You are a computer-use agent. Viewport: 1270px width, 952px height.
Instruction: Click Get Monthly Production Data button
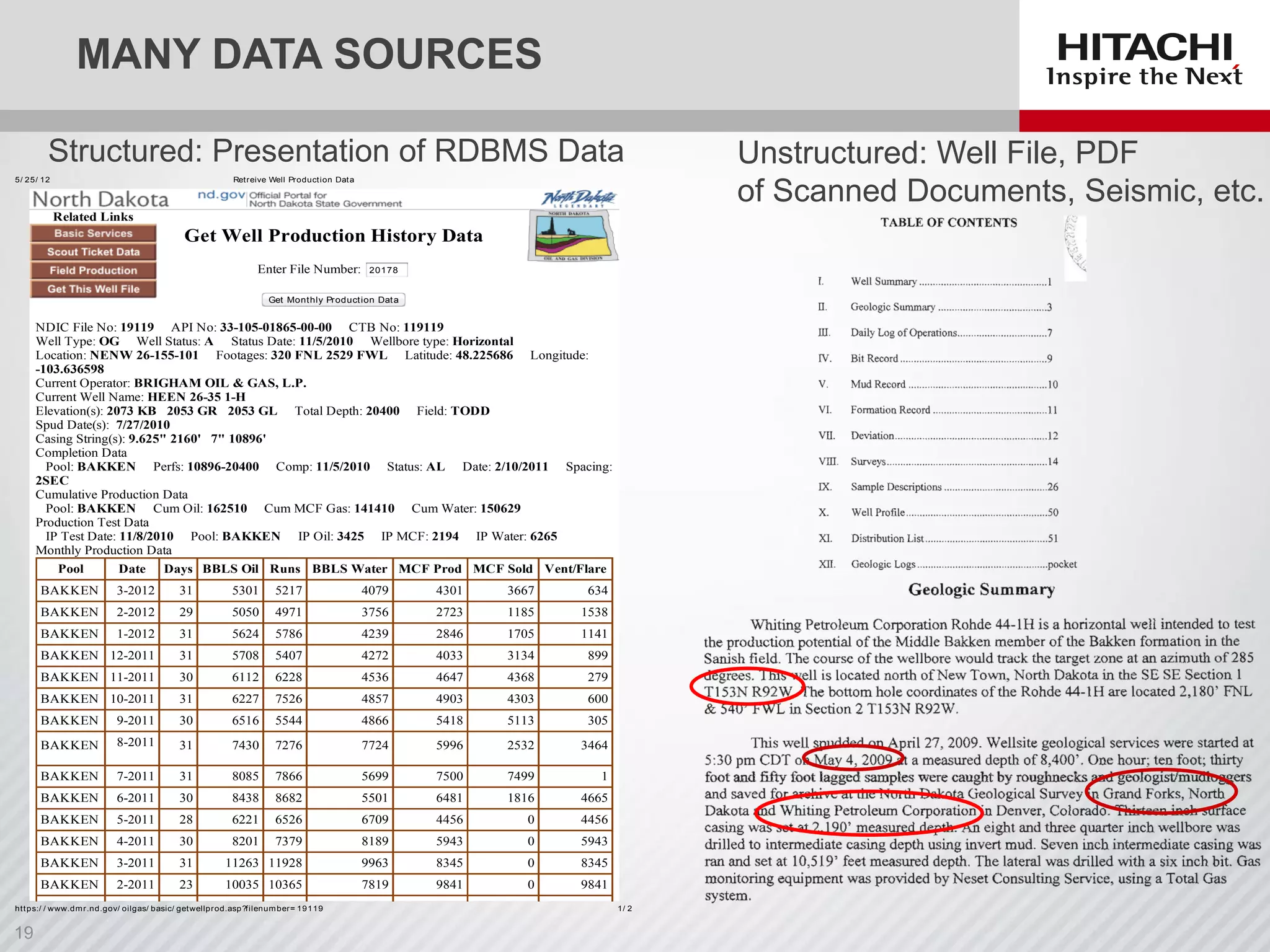pos(334,300)
